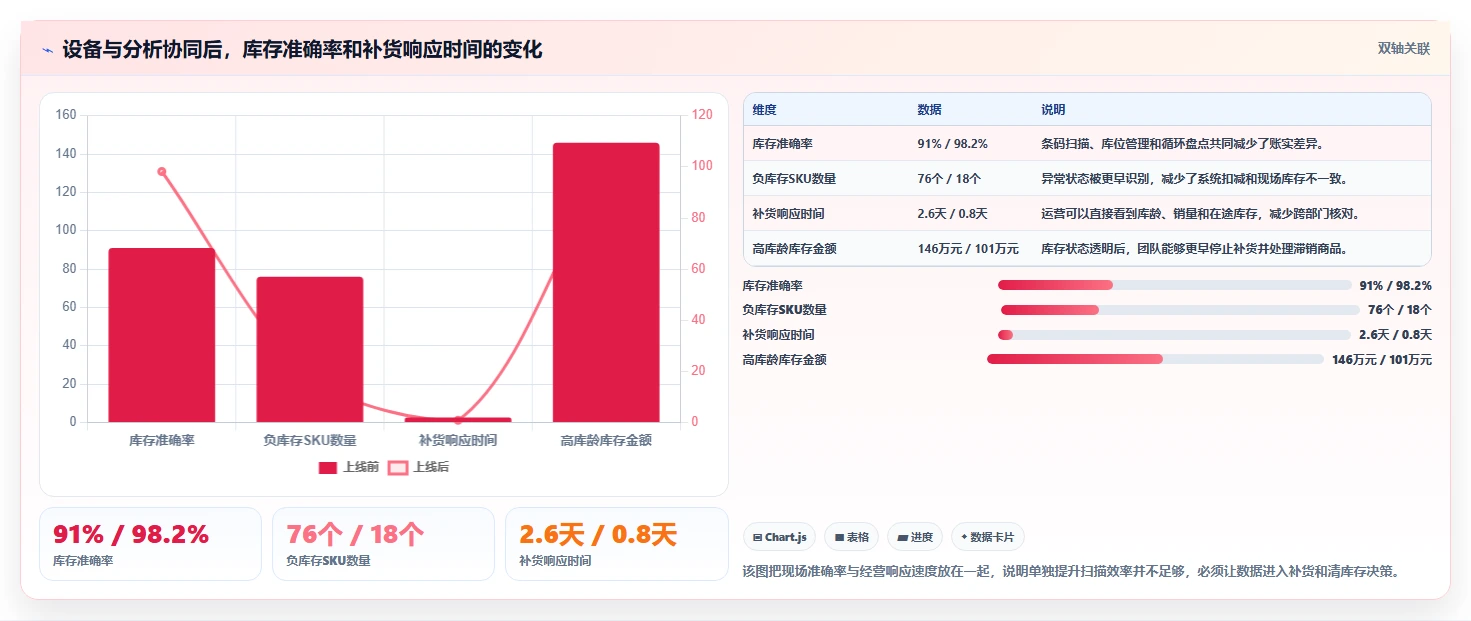Click the 数据卡片 tag
This screenshot has width=1471, height=621.
tap(988, 537)
